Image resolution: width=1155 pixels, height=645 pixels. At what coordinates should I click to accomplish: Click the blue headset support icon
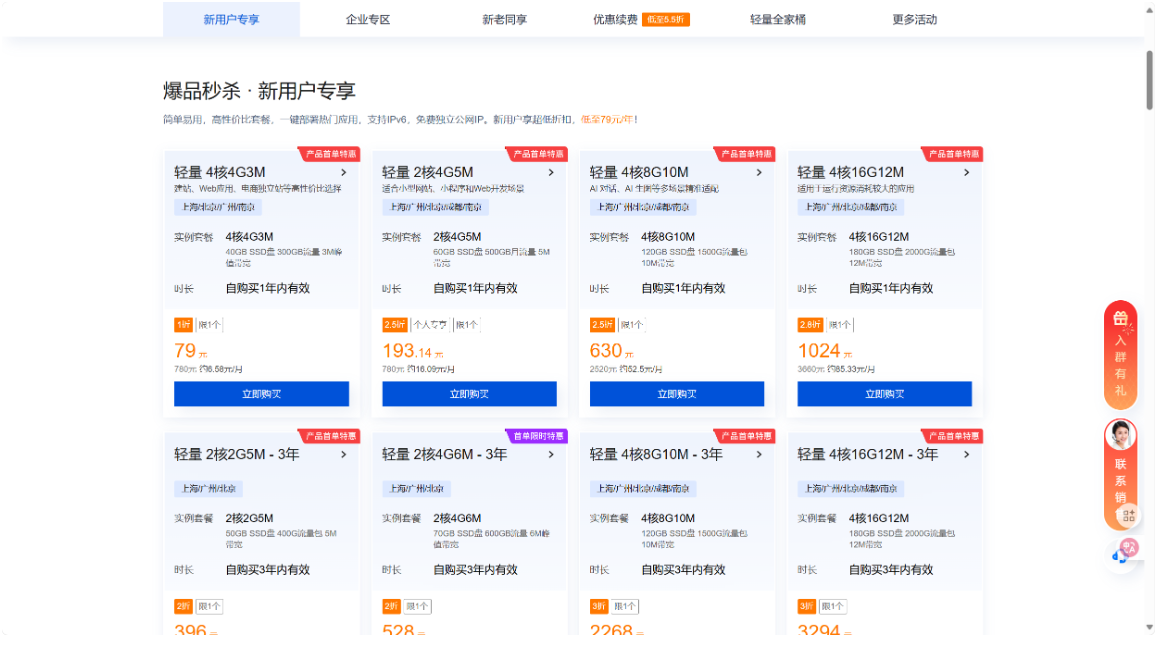point(1118,556)
